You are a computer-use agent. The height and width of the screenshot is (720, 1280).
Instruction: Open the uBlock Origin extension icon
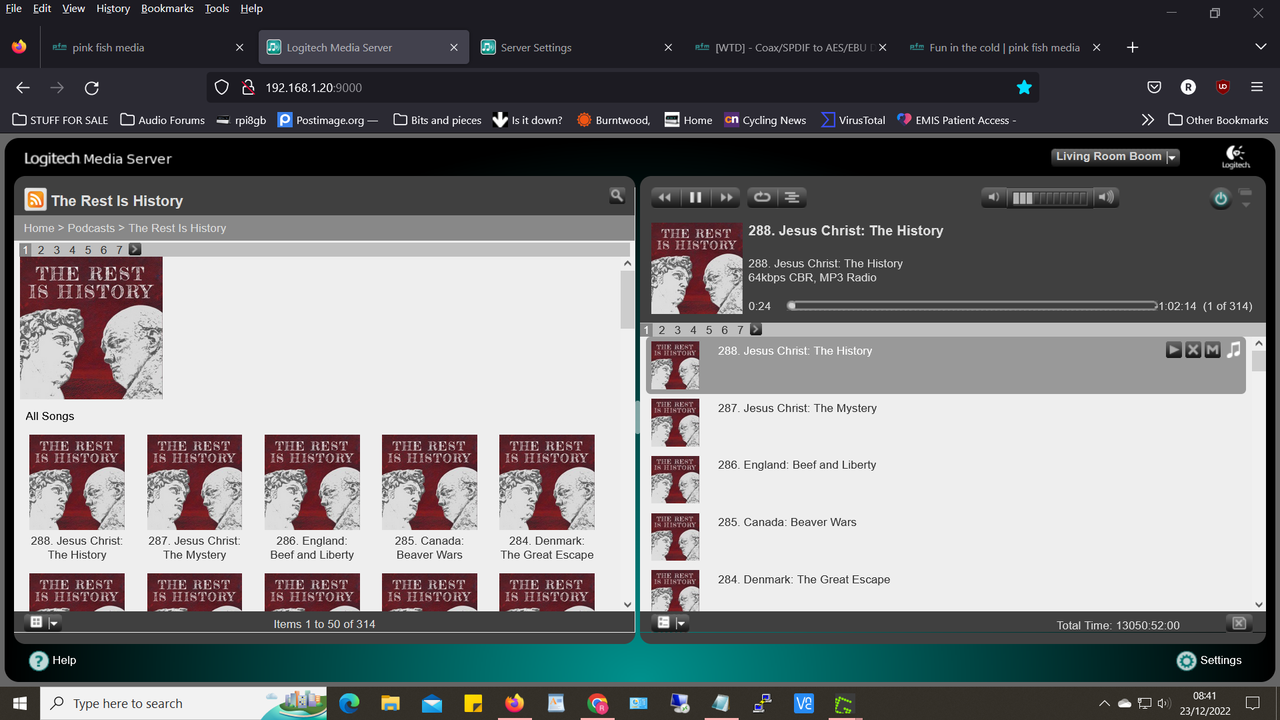point(1222,88)
